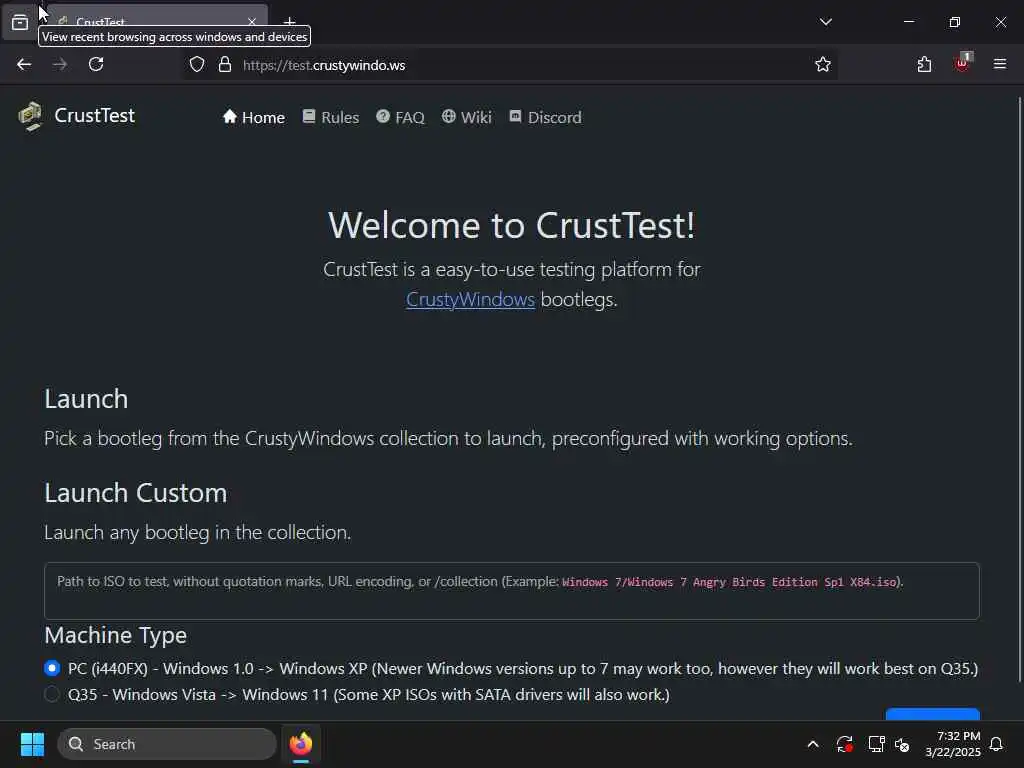Open the notifications bell icon

[x=997, y=744]
